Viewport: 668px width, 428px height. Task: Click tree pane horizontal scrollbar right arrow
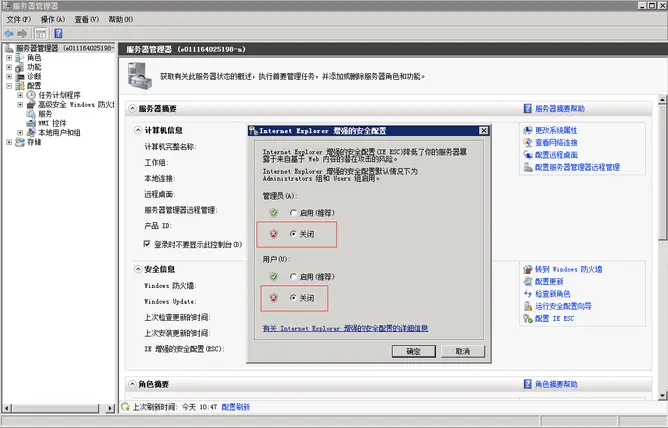[x=110, y=408]
